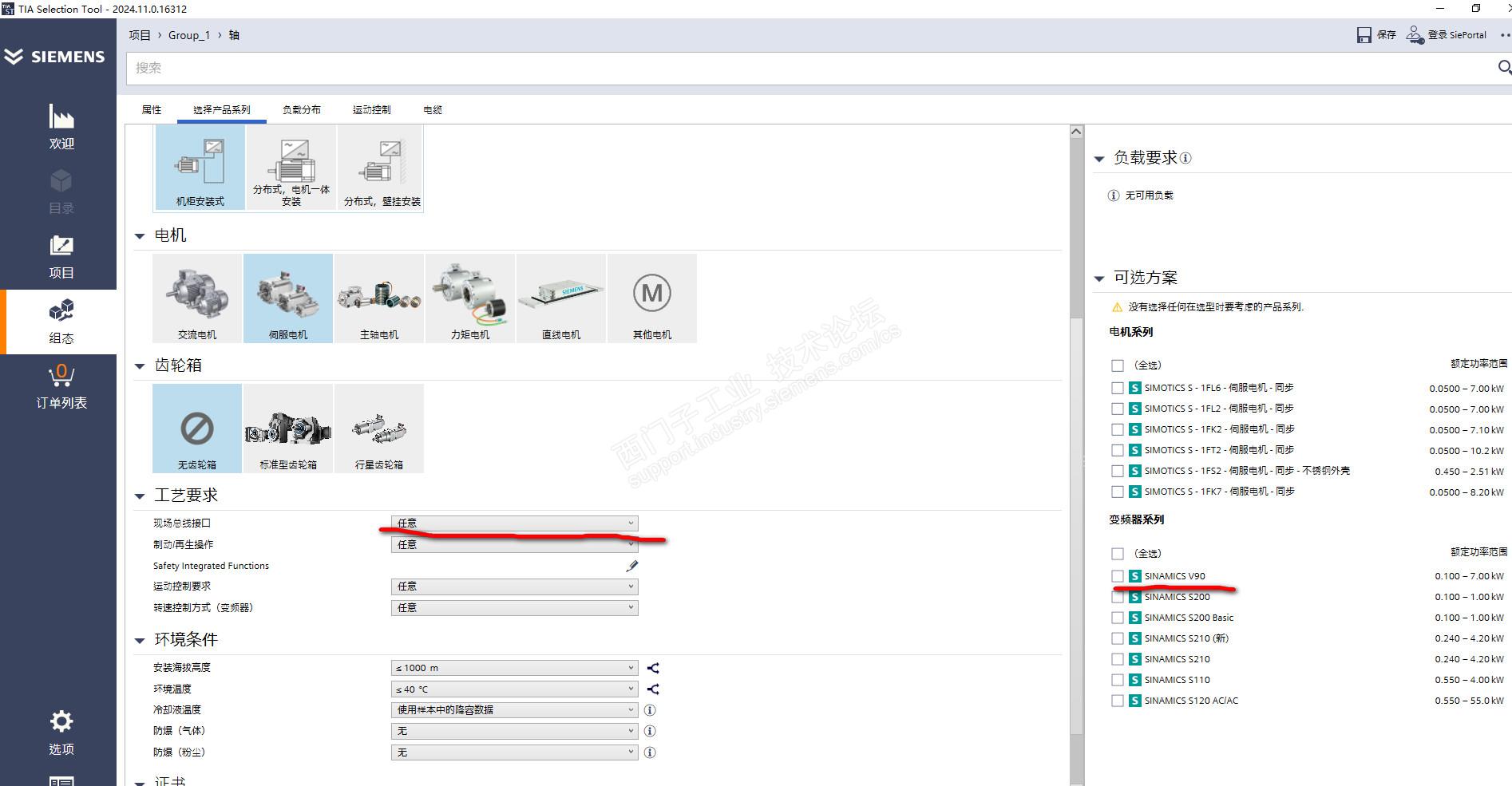Open the 环境温度 dropdown
This screenshot has width=1512, height=786.
[x=515, y=689]
